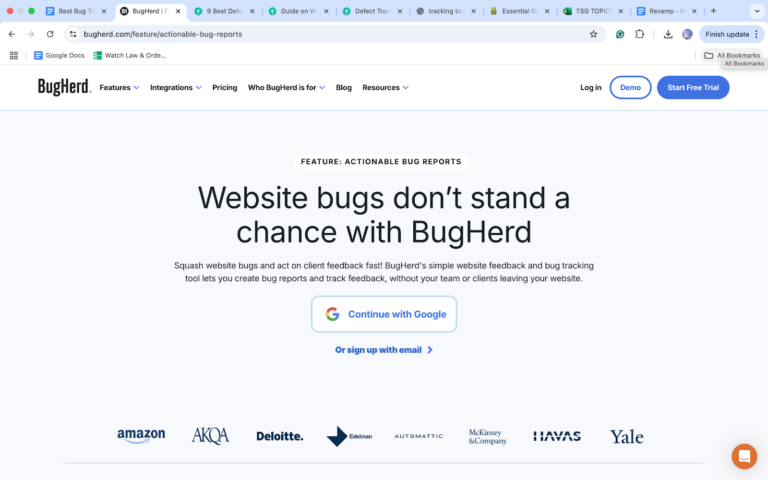The width and height of the screenshot is (768, 480).
Task: Go to the Pricing page
Action: tap(224, 88)
